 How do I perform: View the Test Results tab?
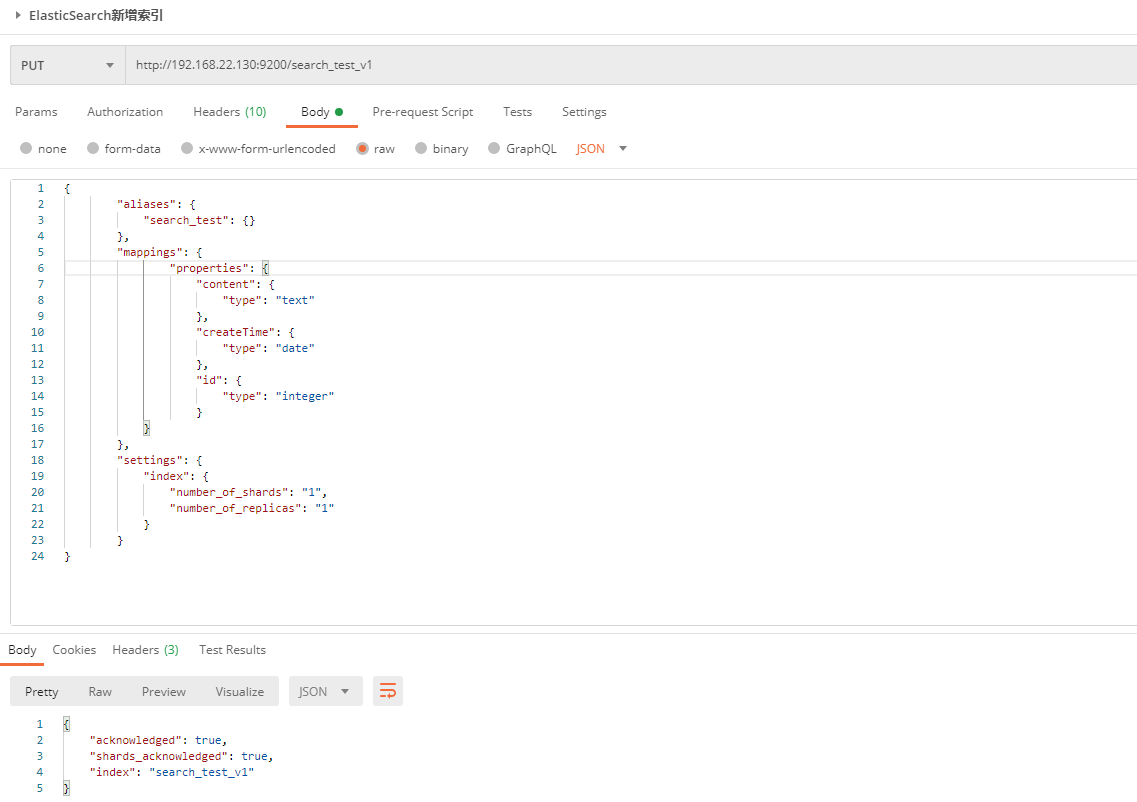pos(232,650)
